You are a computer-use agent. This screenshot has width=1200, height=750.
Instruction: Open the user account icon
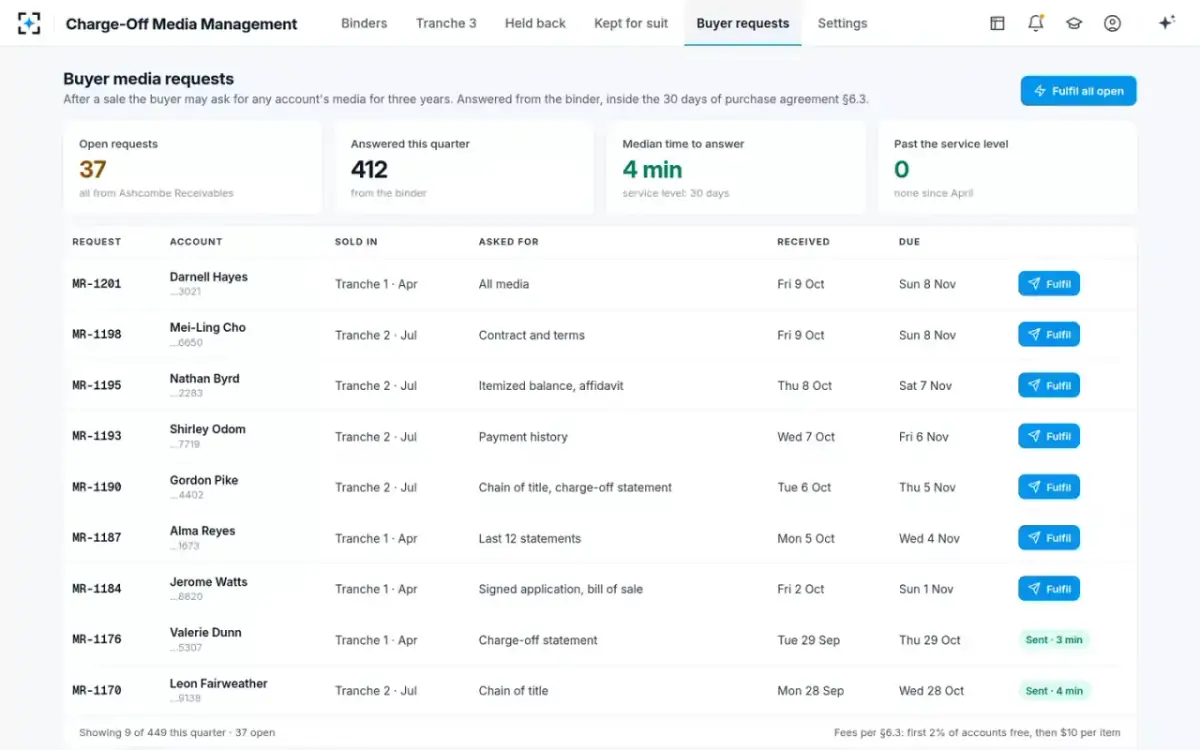pos(1112,23)
